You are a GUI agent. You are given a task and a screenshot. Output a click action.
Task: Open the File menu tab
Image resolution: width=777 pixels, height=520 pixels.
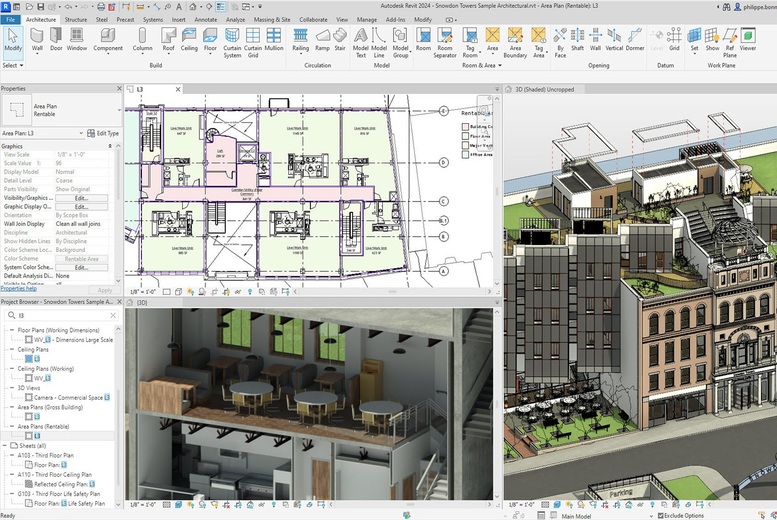click(x=10, y=19)
